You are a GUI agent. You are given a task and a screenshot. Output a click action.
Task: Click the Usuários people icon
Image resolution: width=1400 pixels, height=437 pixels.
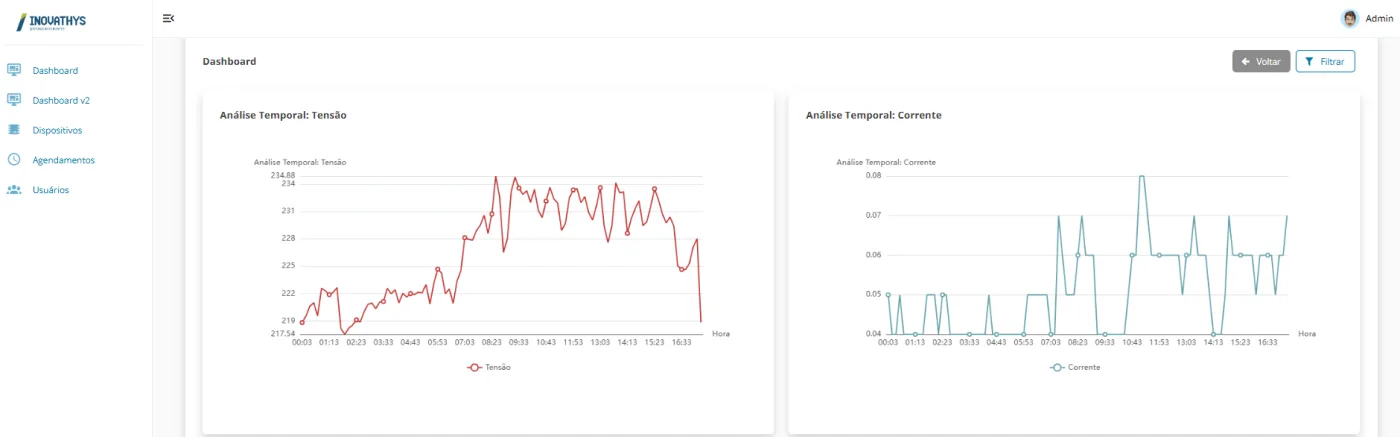(14, 189)
